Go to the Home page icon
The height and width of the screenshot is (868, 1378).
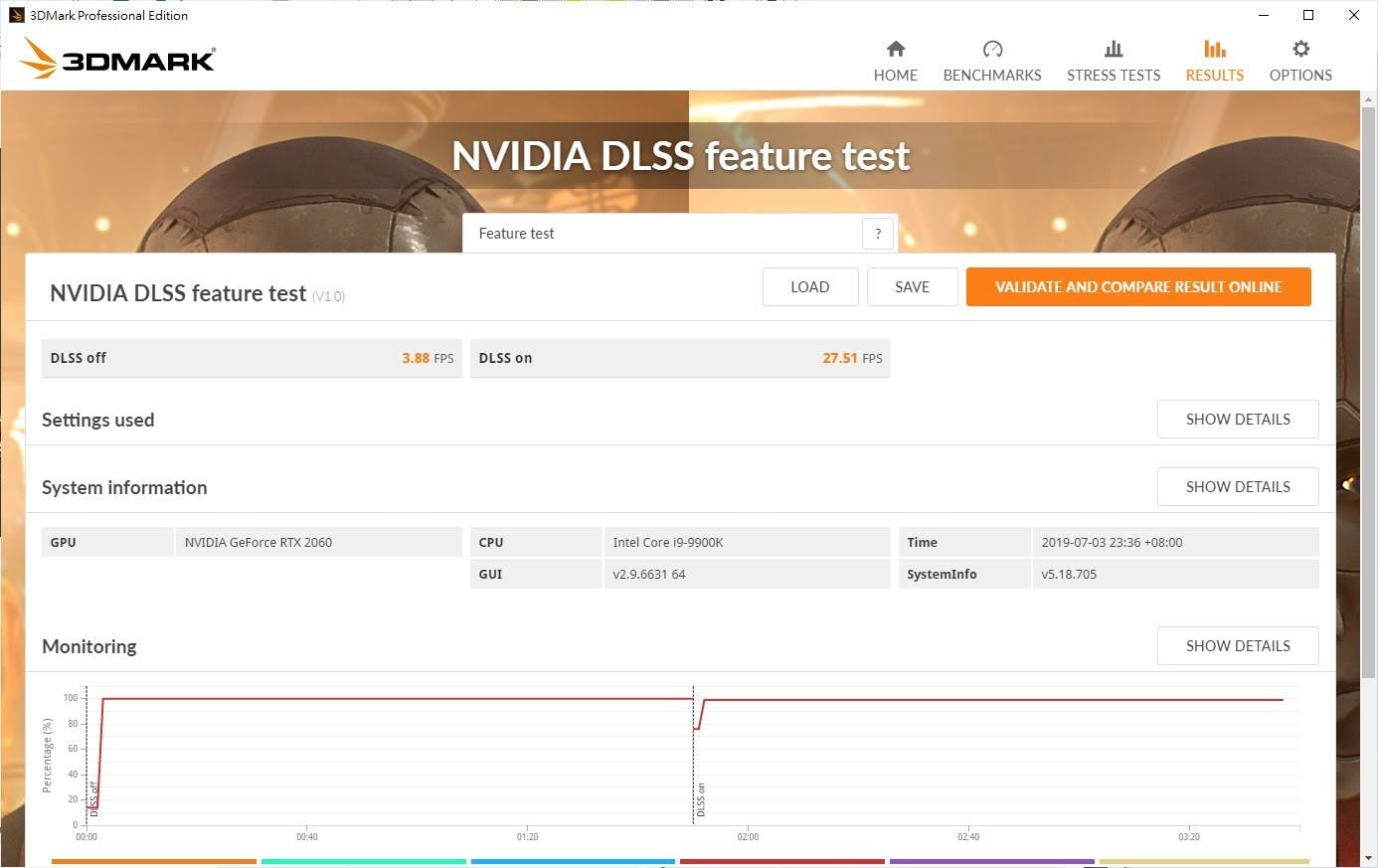coord(895,49)
